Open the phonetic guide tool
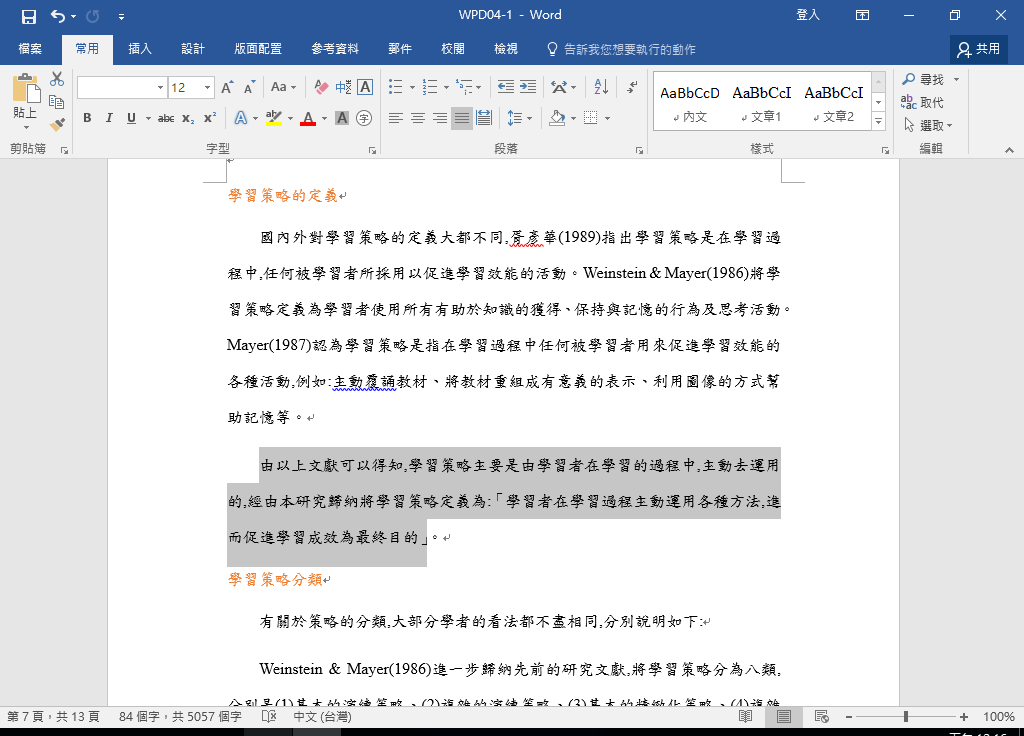Image resolution: width=1024 pixels, height=736 pixels. 344,87
